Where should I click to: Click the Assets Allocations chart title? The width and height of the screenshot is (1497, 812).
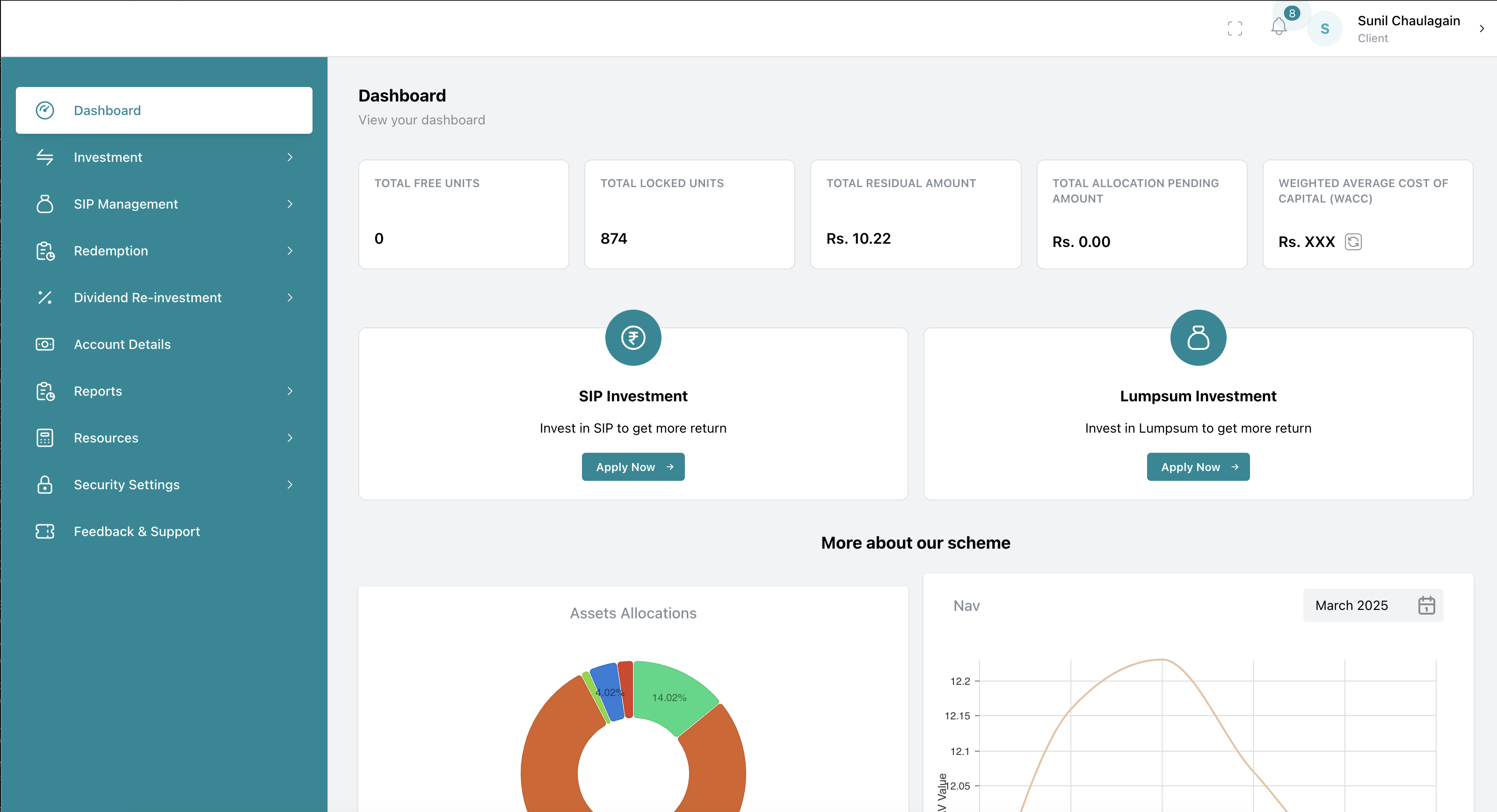tap(633, 613)
